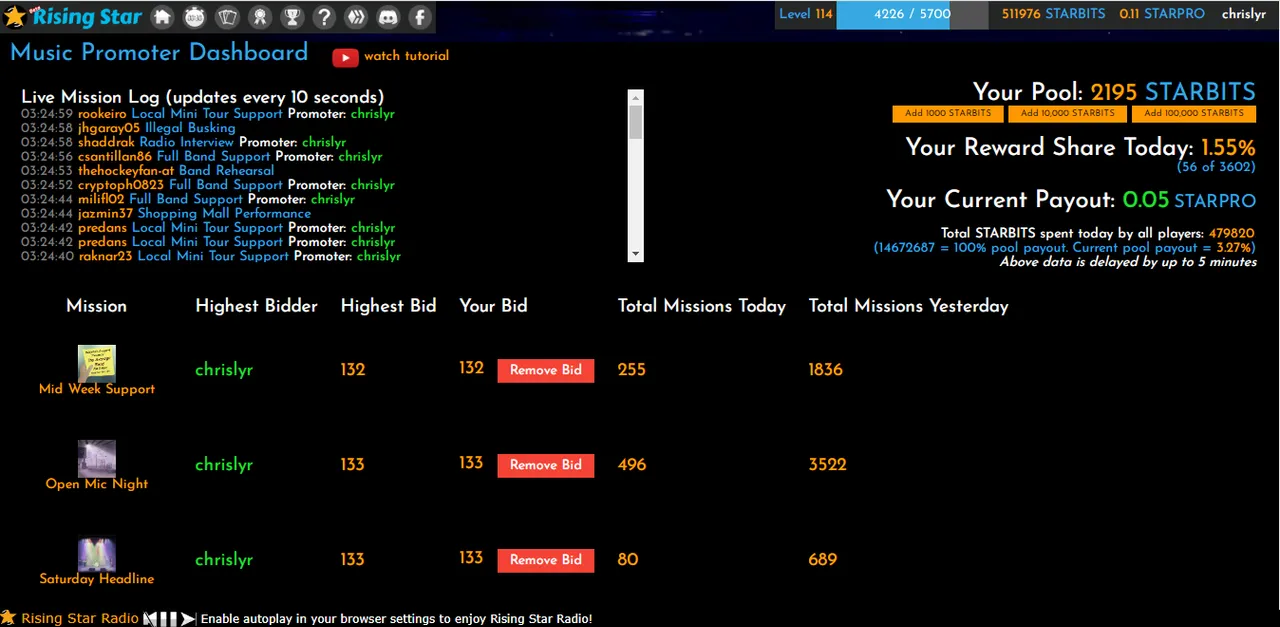The height and width of the screenshot is (627, 1280).
Task: Open the Hive blog icon
Action: 356,17
